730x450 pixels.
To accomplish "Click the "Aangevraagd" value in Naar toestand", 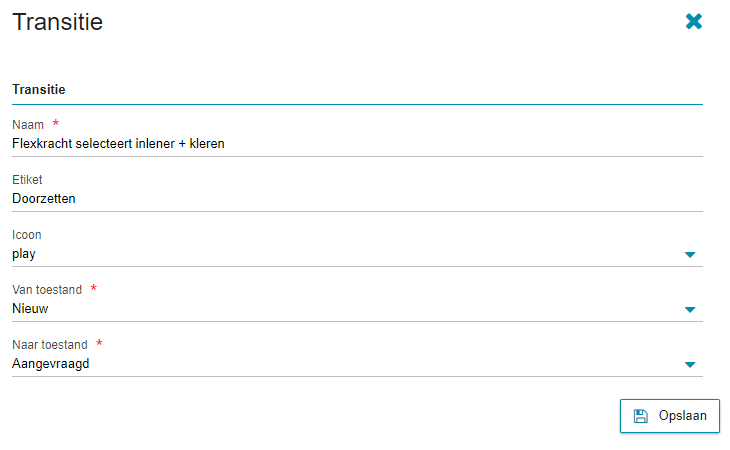I will click(x=51, y=364).
